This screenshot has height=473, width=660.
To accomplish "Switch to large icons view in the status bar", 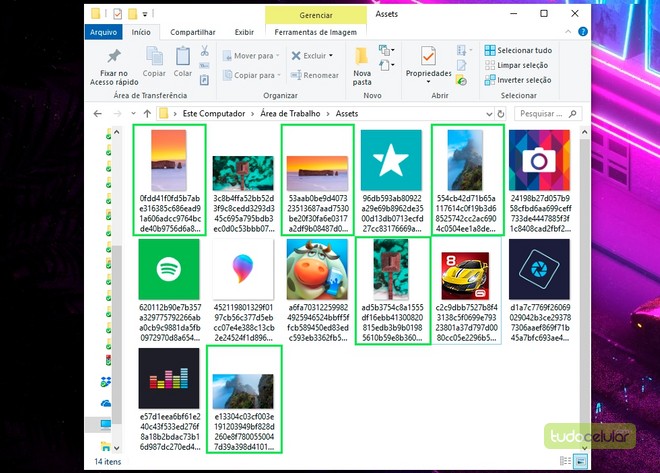I will point(581,460).
